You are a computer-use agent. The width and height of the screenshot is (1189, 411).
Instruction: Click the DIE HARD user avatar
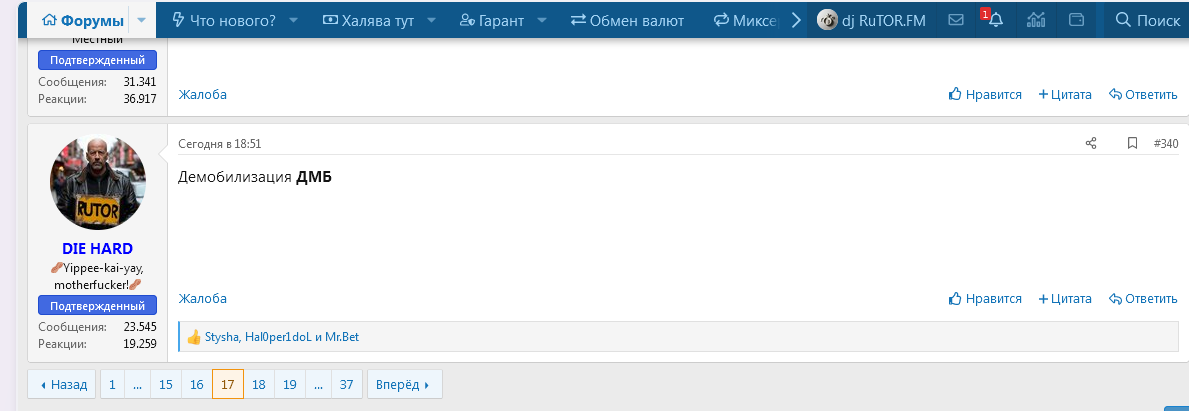(x=98, y=182)
